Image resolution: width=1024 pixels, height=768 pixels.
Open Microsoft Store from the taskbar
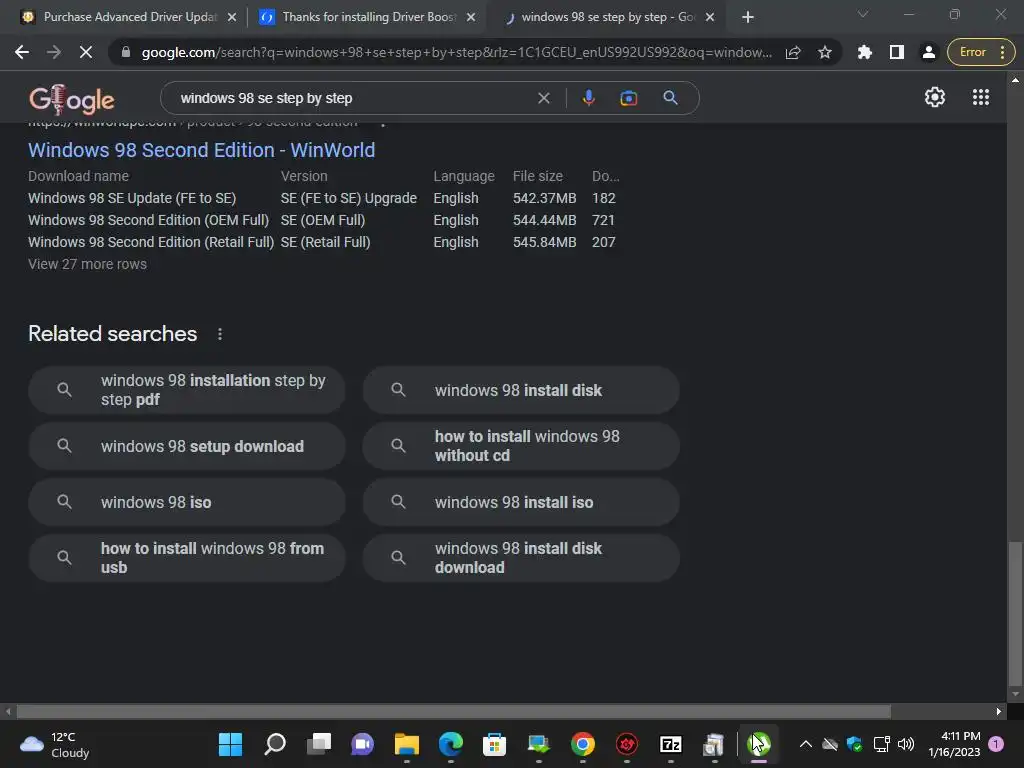click(x=494, y=744)
